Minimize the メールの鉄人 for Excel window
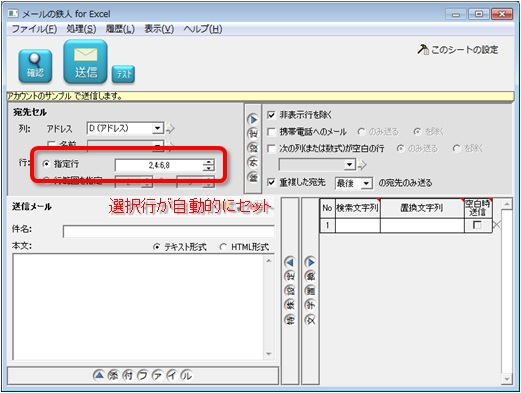521x393 pixels. pos(456,14)
